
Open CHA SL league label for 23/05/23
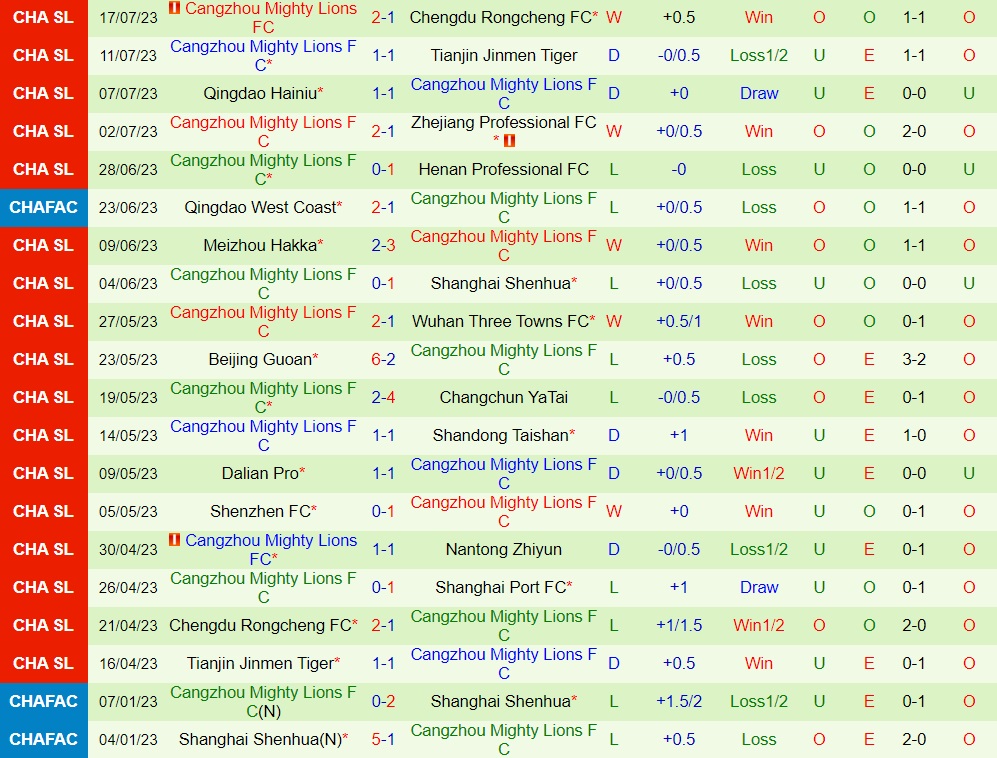pyautogui.click(x=43, y=359)
